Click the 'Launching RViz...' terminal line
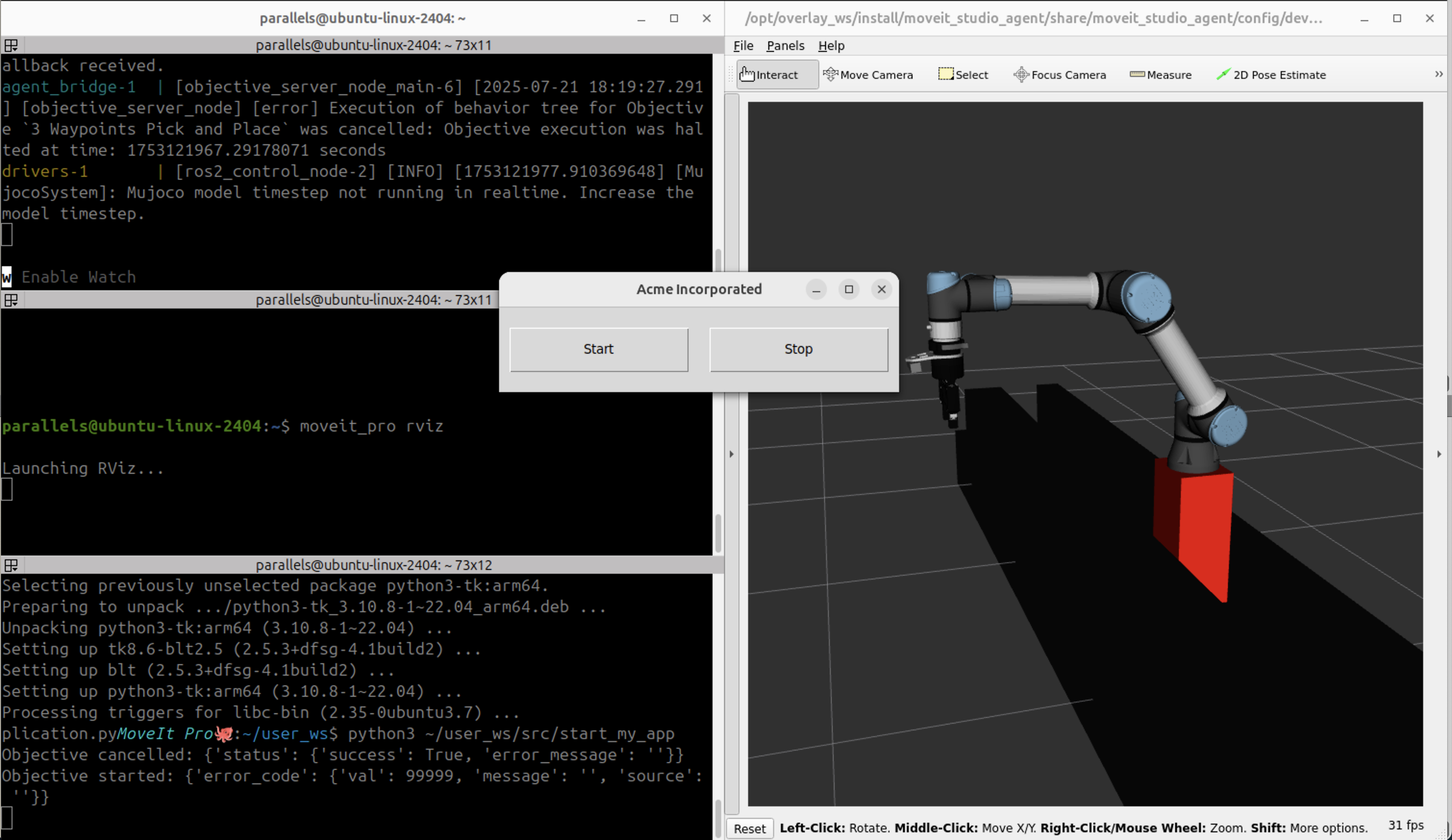Image resolution: width=1452 pixels, height=840 pixels. tap(83, 468)
